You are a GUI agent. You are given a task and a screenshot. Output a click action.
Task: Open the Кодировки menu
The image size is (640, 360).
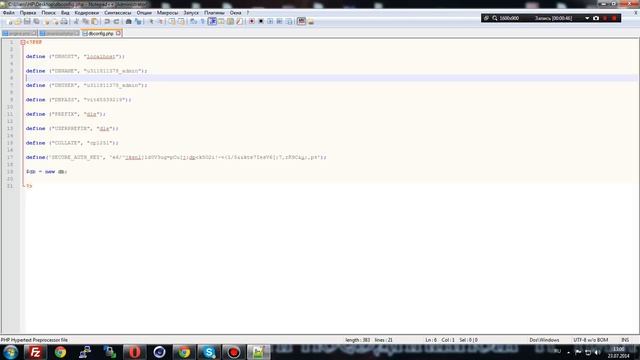[87, 13]
